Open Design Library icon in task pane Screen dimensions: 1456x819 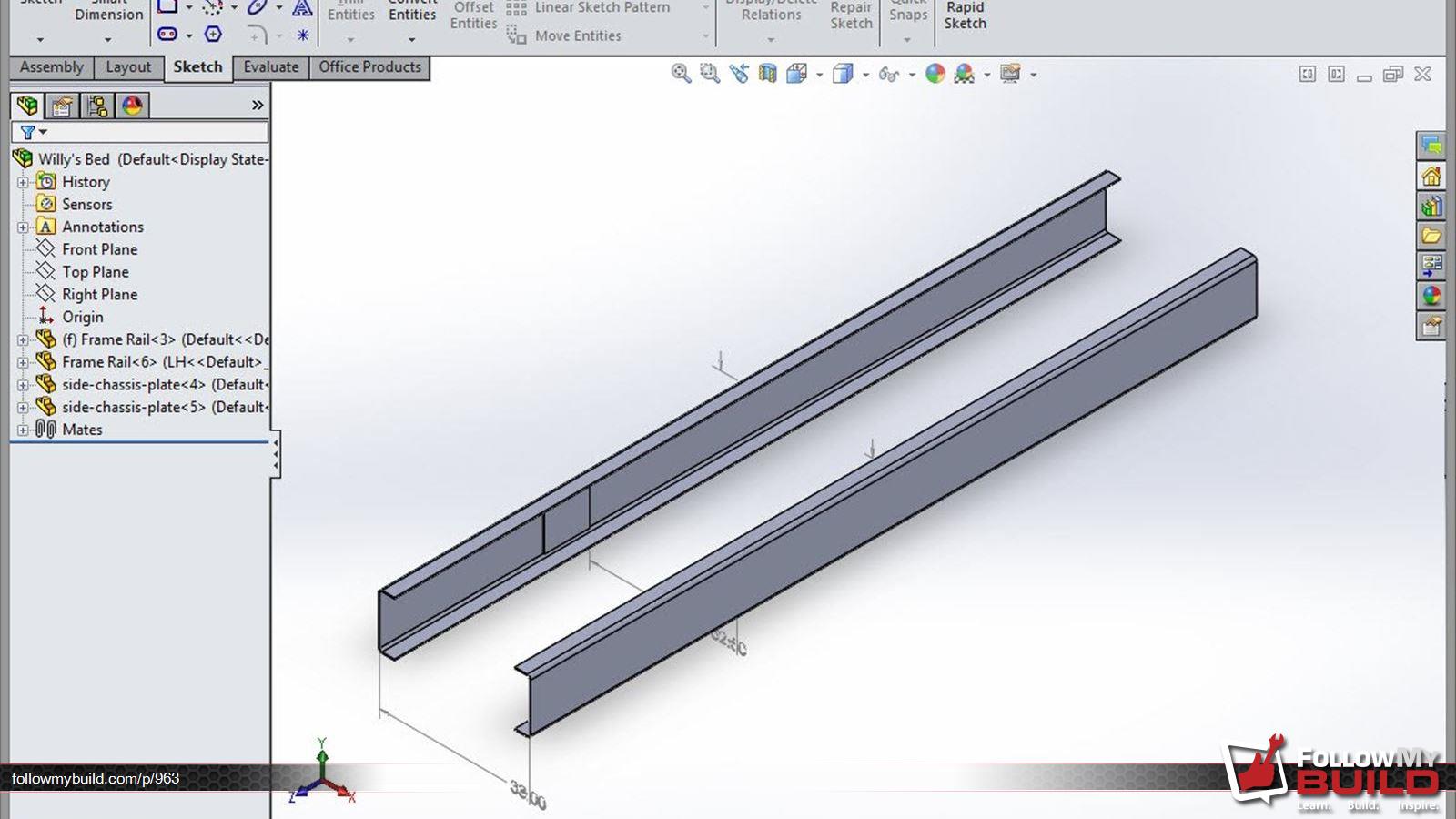[x=1431, y=206]
